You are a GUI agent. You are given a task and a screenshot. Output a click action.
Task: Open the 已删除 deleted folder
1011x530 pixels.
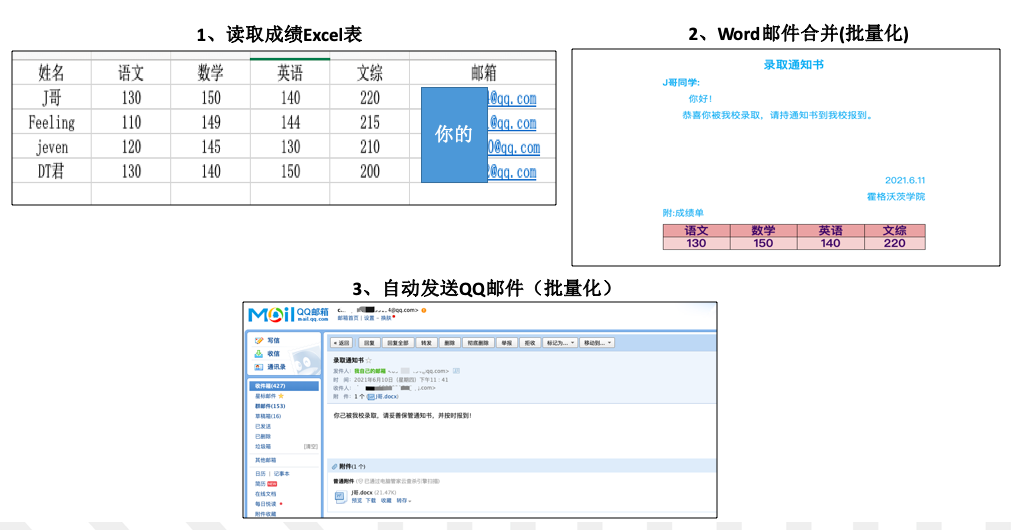pyautogui.click(x=263, y=437)
